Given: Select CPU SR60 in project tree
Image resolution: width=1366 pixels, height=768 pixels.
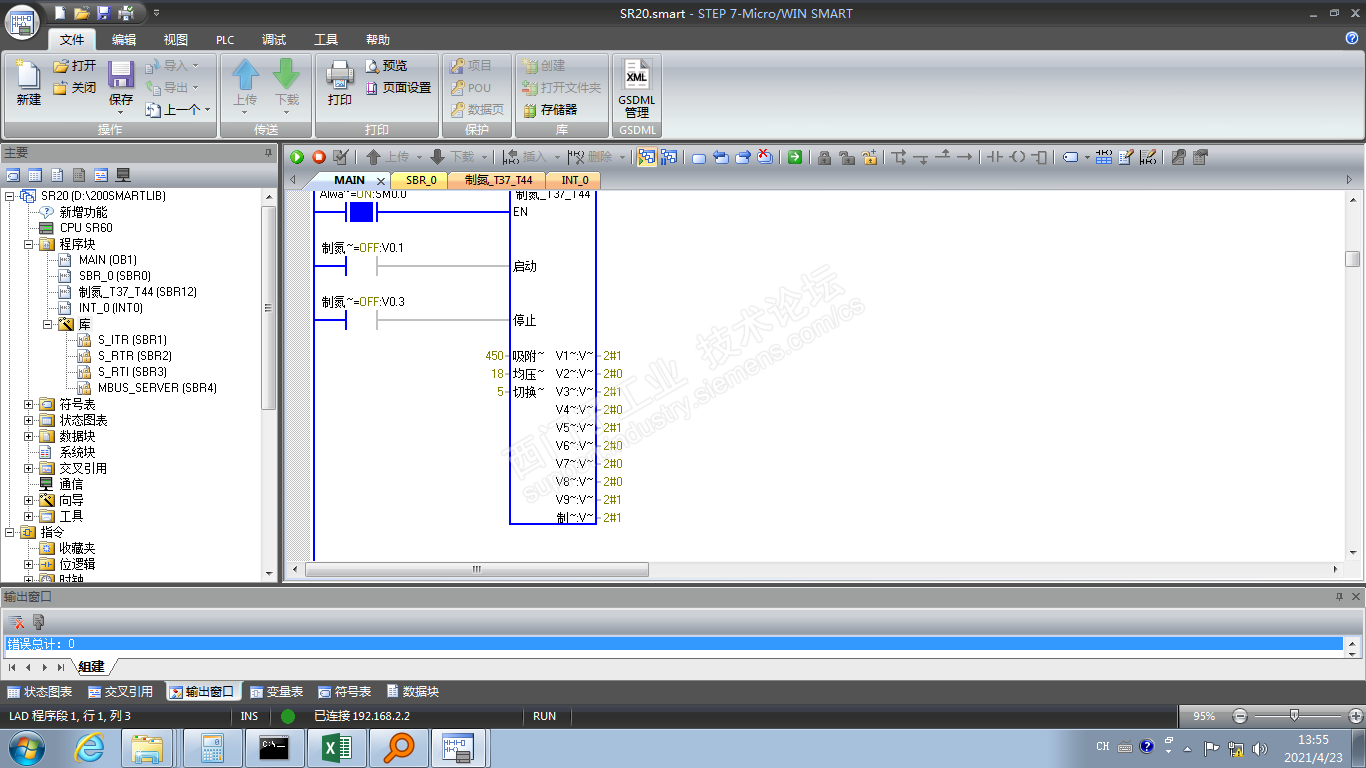Looking at the screenshot, I should pyautogui.click(x=86, y=228).
